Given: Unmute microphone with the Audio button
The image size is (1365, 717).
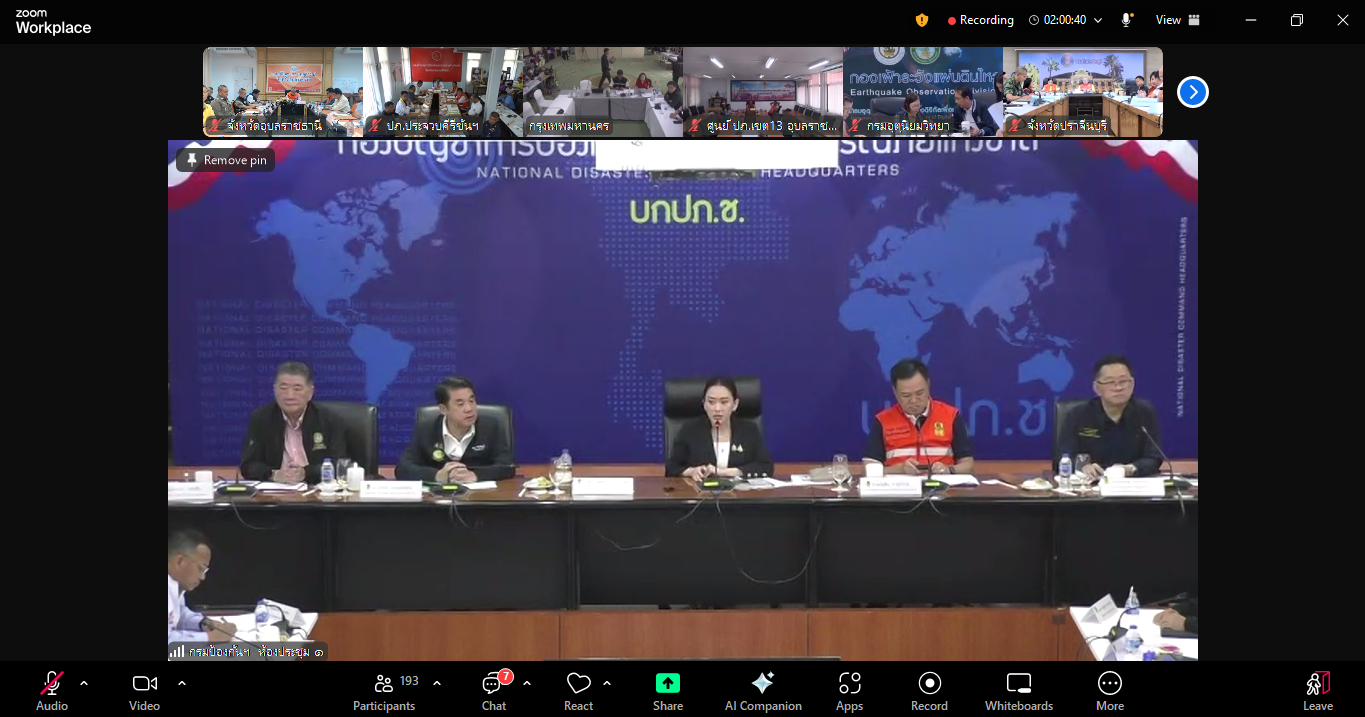Looking at the screenshot, I should click(52, 689).
